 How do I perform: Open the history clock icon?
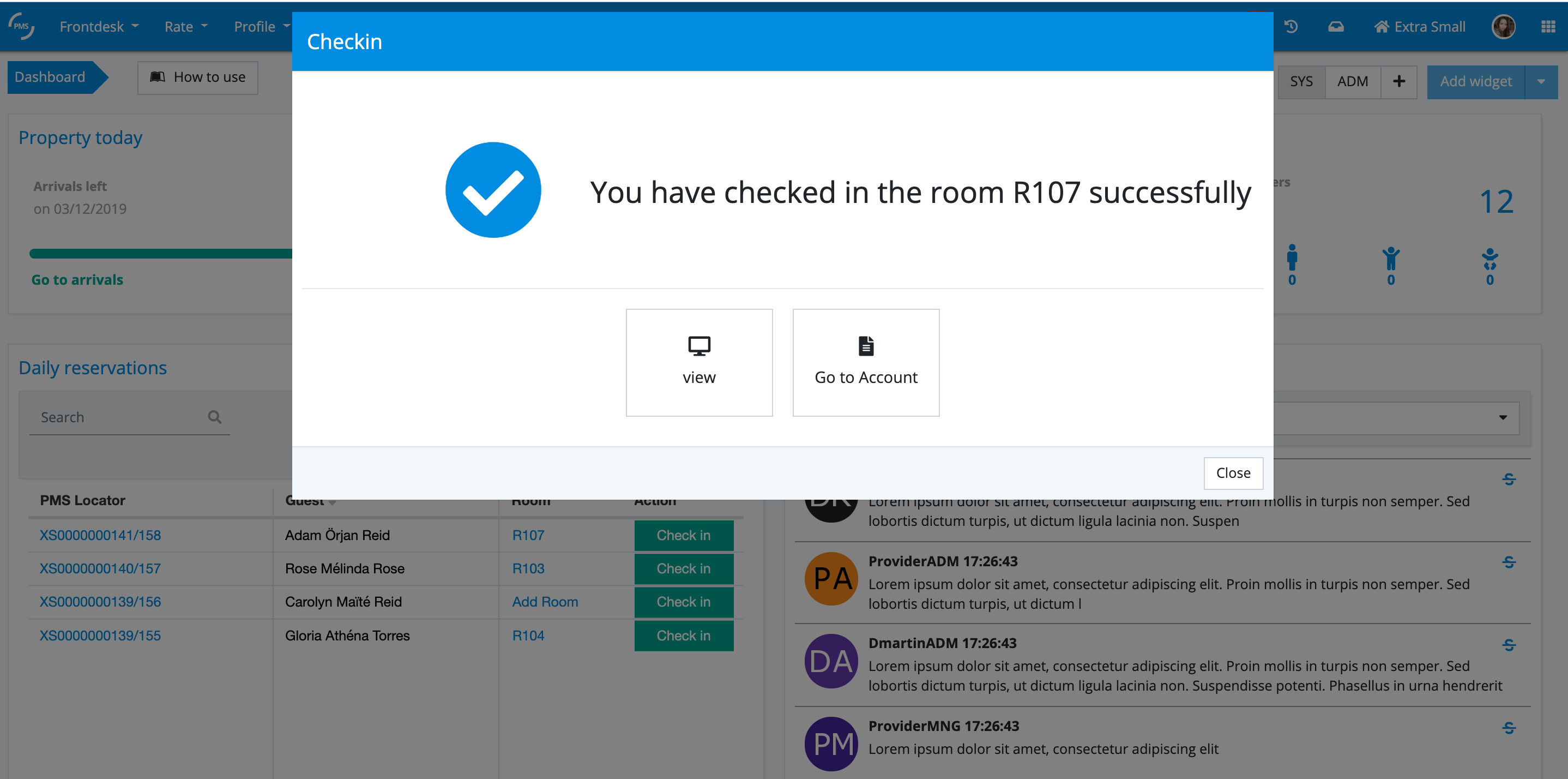pyautogui.click(x=1291, y=27)
